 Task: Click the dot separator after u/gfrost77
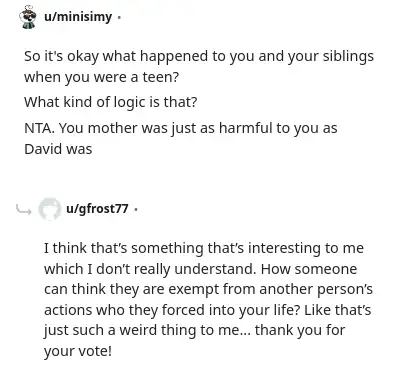pos(135,209)
